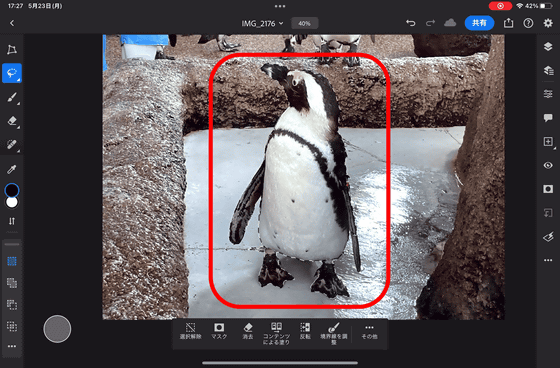The image size is (560, 368).
Task: Pick the white background color swatch
Action: point(12,202)
